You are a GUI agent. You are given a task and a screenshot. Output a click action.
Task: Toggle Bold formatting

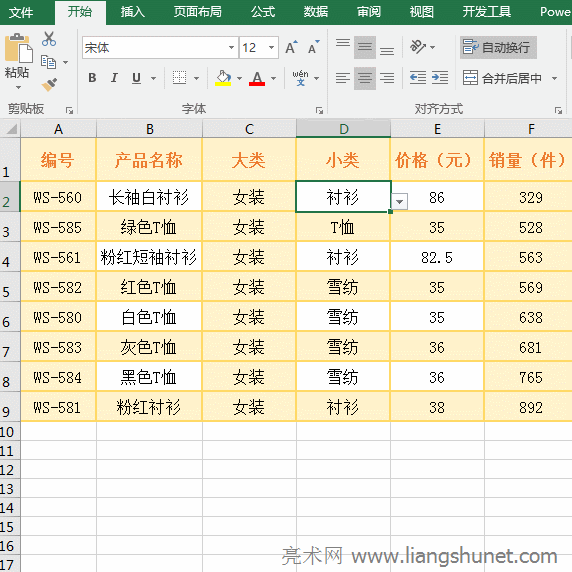tap(92, 78)
